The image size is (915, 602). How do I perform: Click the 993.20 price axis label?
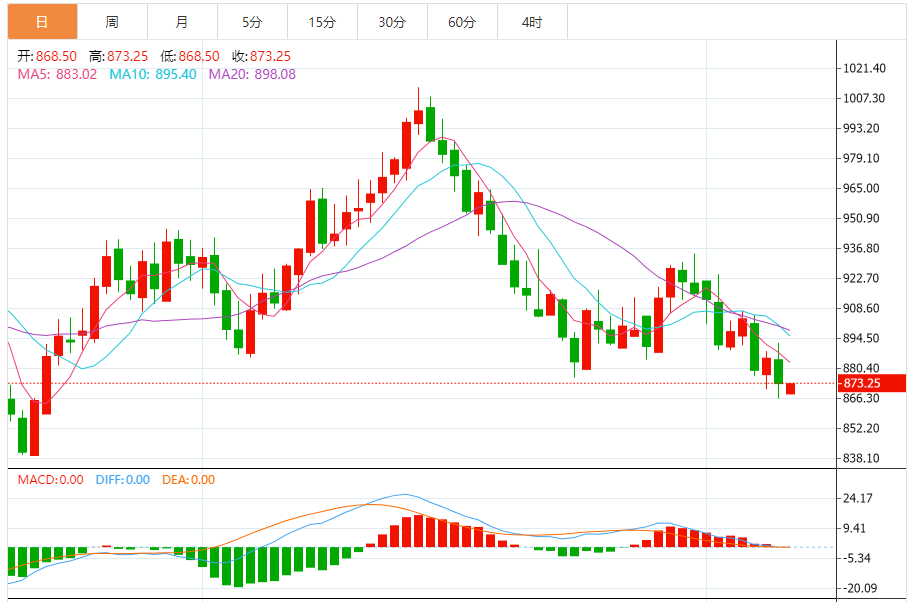861,128
